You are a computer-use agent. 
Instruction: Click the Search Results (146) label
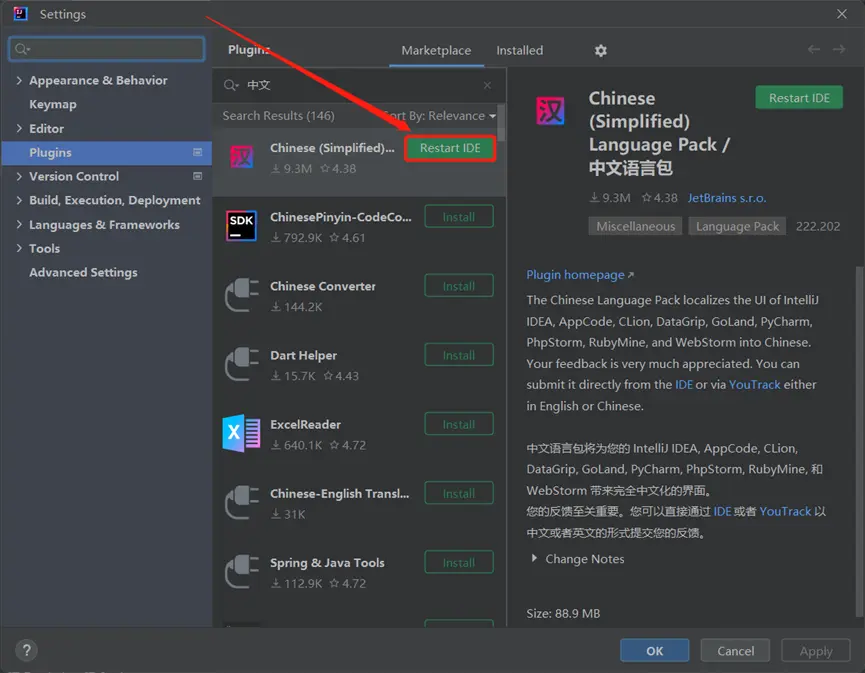[279, 116]
